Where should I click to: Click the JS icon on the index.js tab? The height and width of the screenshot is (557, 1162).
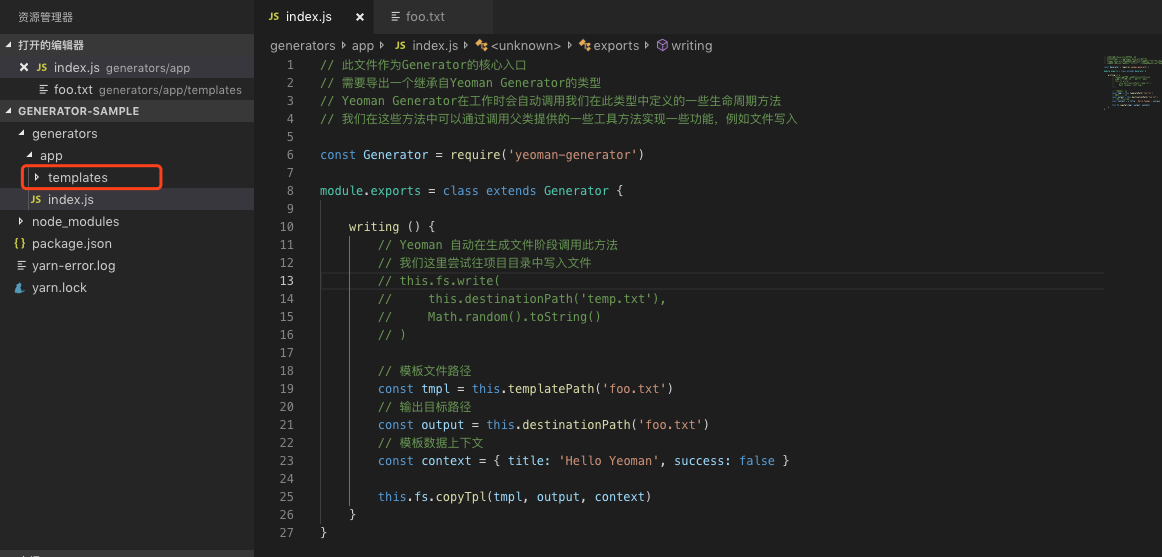[273, 17]
